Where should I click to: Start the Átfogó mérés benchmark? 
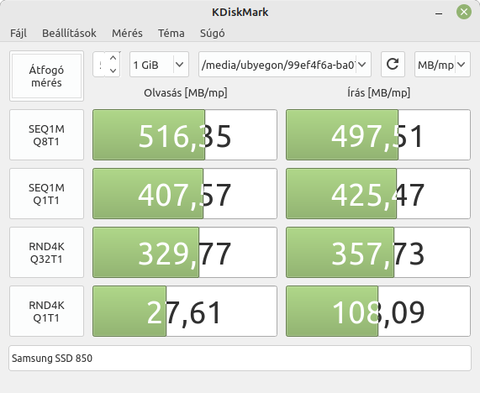pyautogui.click(x=46, y=76)
